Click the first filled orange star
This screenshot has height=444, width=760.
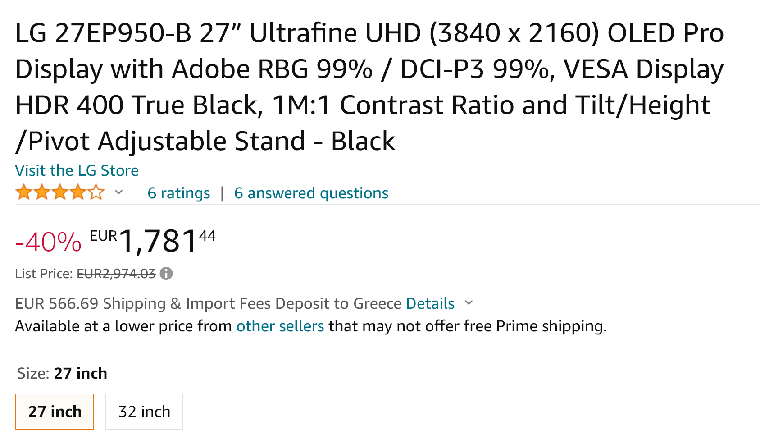tap(23, 192)
